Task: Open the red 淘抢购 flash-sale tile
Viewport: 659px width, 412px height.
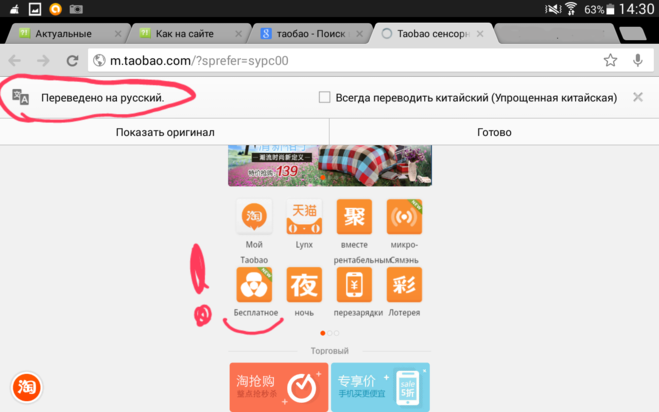Action: [x=279, y=387]
